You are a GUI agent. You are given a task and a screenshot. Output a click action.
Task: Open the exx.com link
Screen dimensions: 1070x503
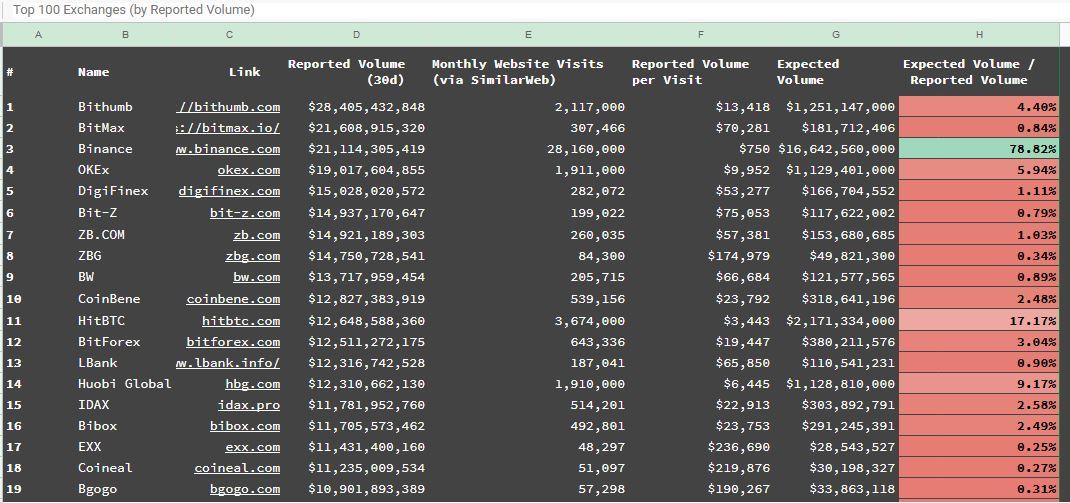coord(252,447)
